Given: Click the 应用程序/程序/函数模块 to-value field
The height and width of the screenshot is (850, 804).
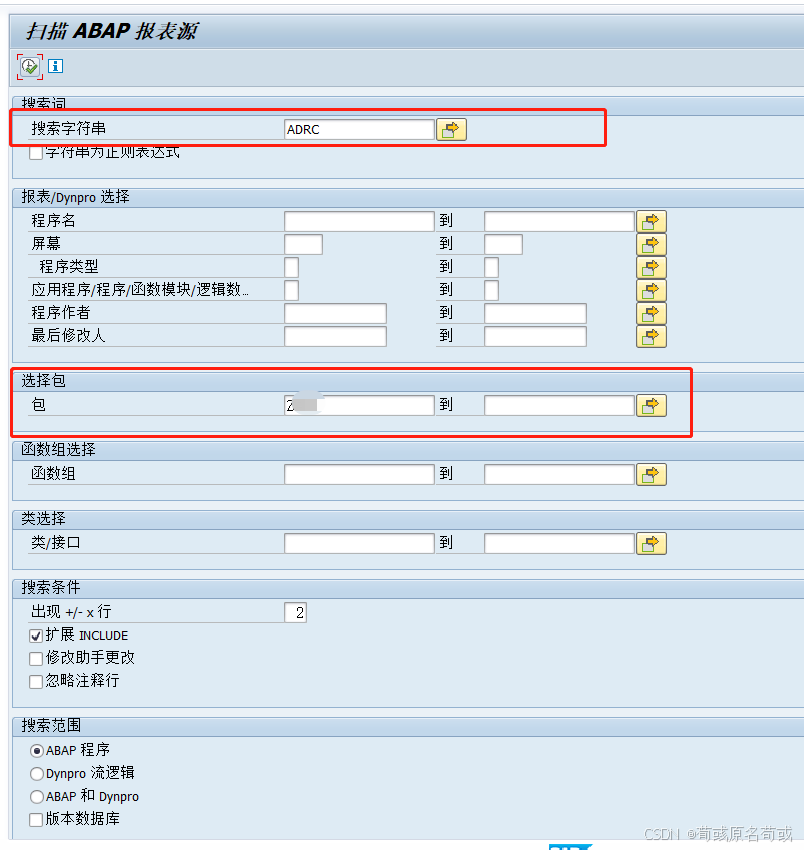Looking at the screenshot, I should (x=491, y=291).
